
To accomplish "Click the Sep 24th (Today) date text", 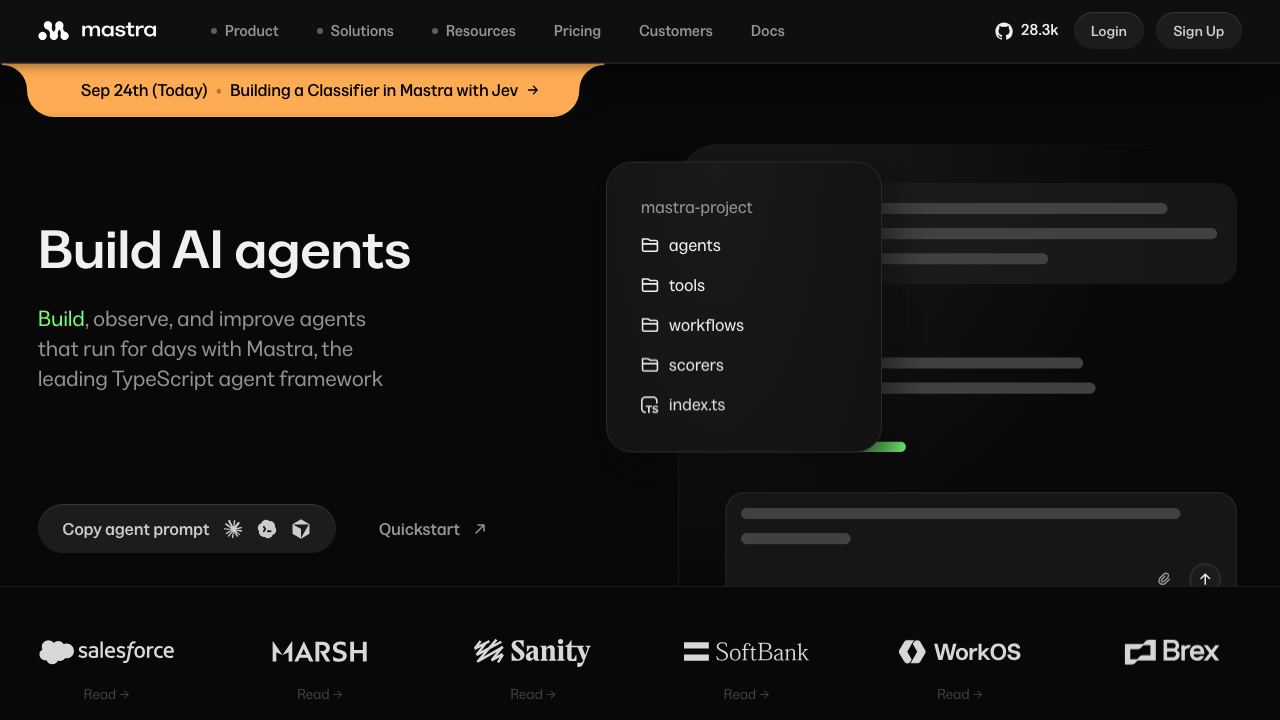I will (x=144, y=90).
